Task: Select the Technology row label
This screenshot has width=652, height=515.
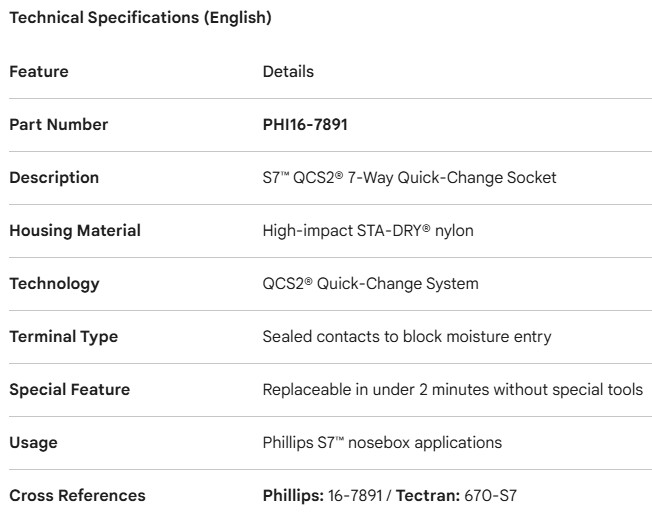Action: tap(54, 284)
